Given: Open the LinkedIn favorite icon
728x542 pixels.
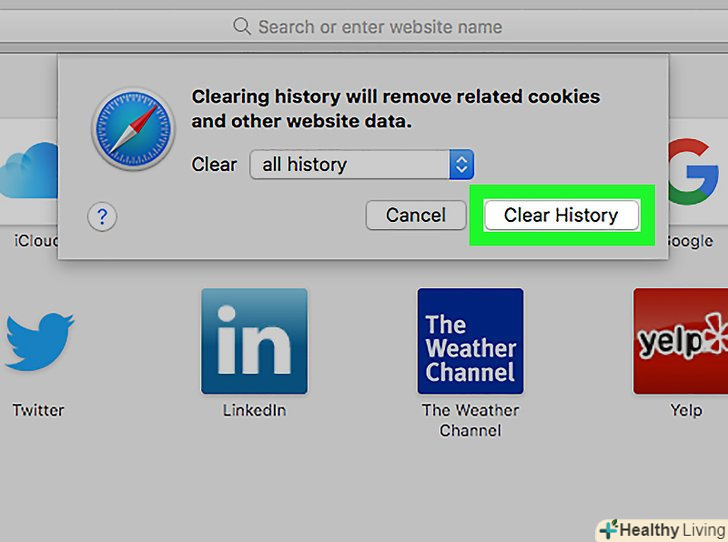Looking at the screenshot, I should pos(254,341).
